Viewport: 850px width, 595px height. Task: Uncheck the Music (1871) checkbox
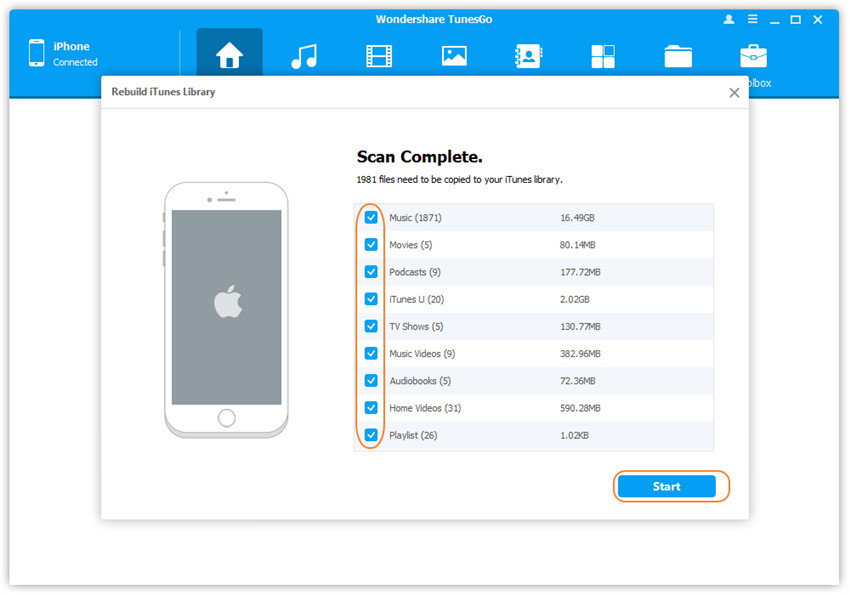[371, 217]
